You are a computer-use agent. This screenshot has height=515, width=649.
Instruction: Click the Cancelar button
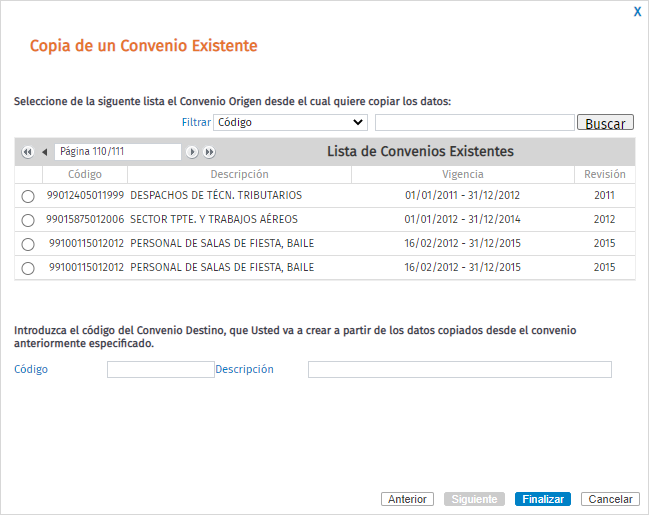click(610, 499)
